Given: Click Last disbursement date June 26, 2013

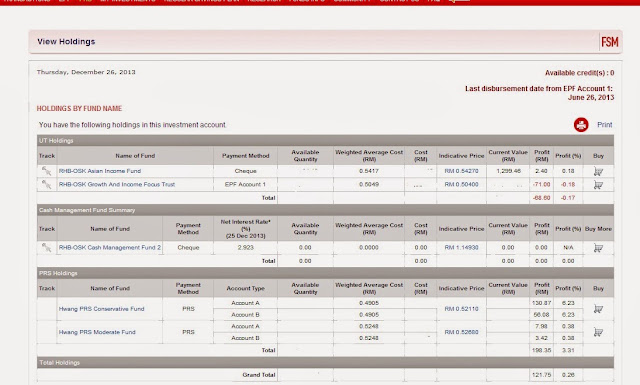Looking at the screenshot, I should (591, 98).
